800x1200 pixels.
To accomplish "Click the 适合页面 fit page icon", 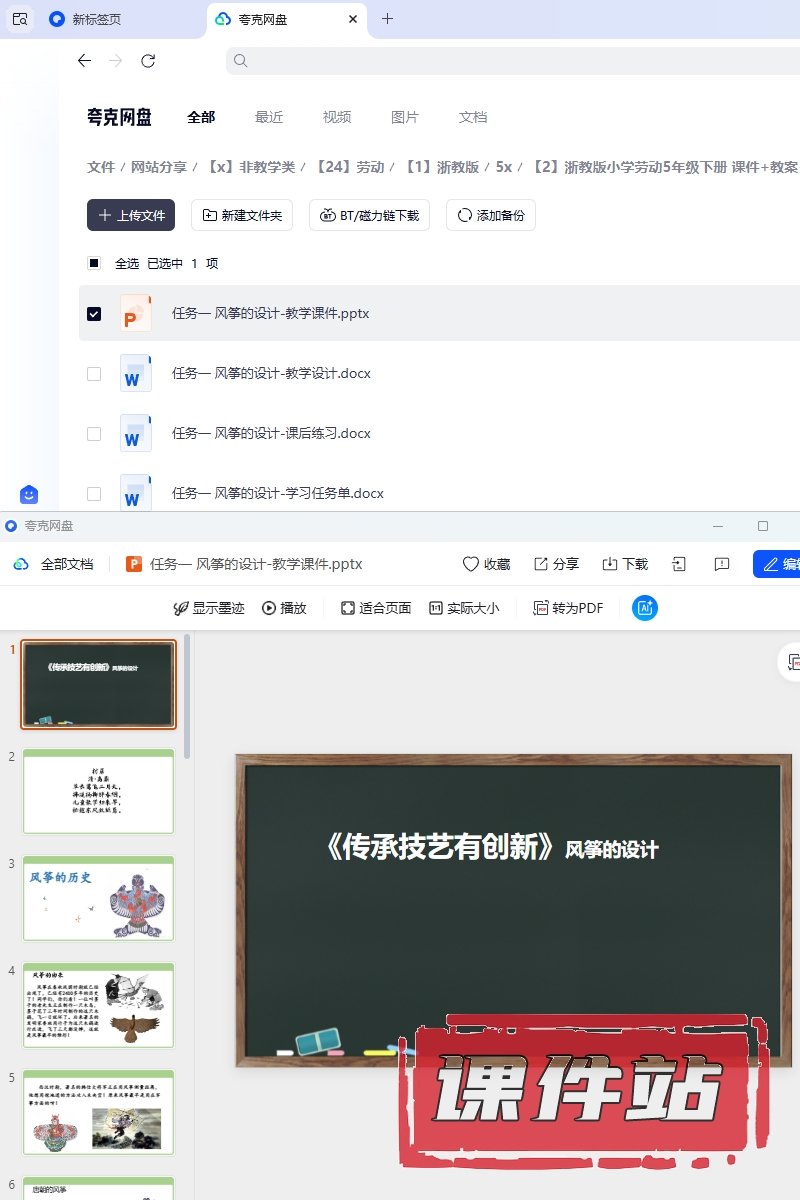I will 348,608.
